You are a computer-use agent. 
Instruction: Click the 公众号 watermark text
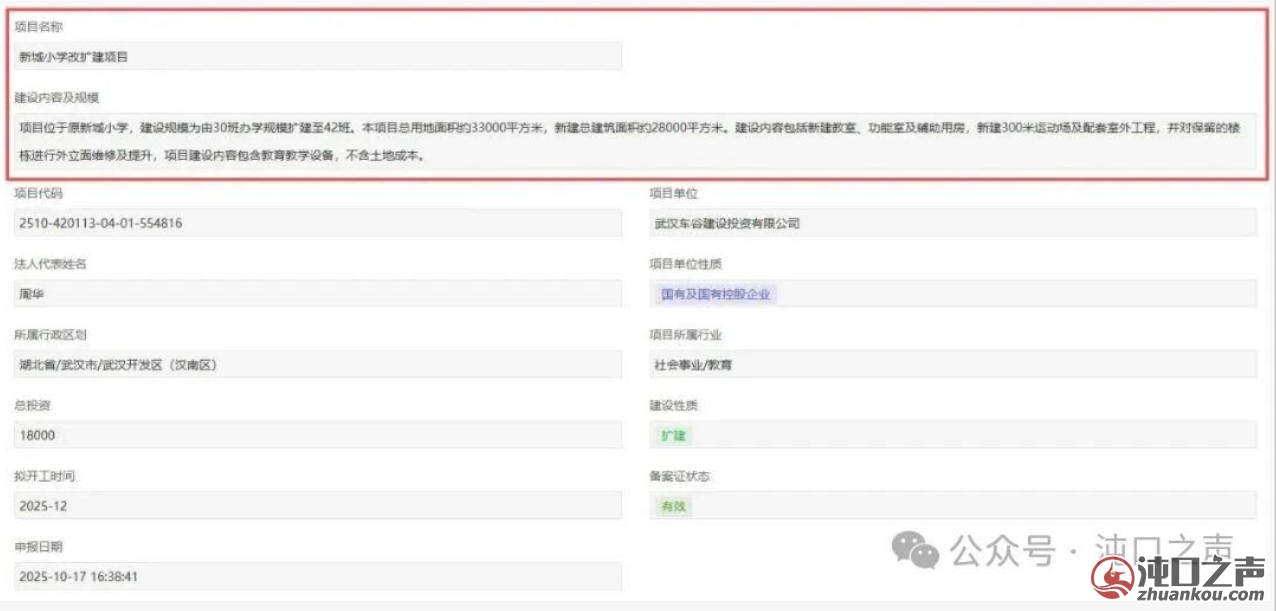point(1002,550)
